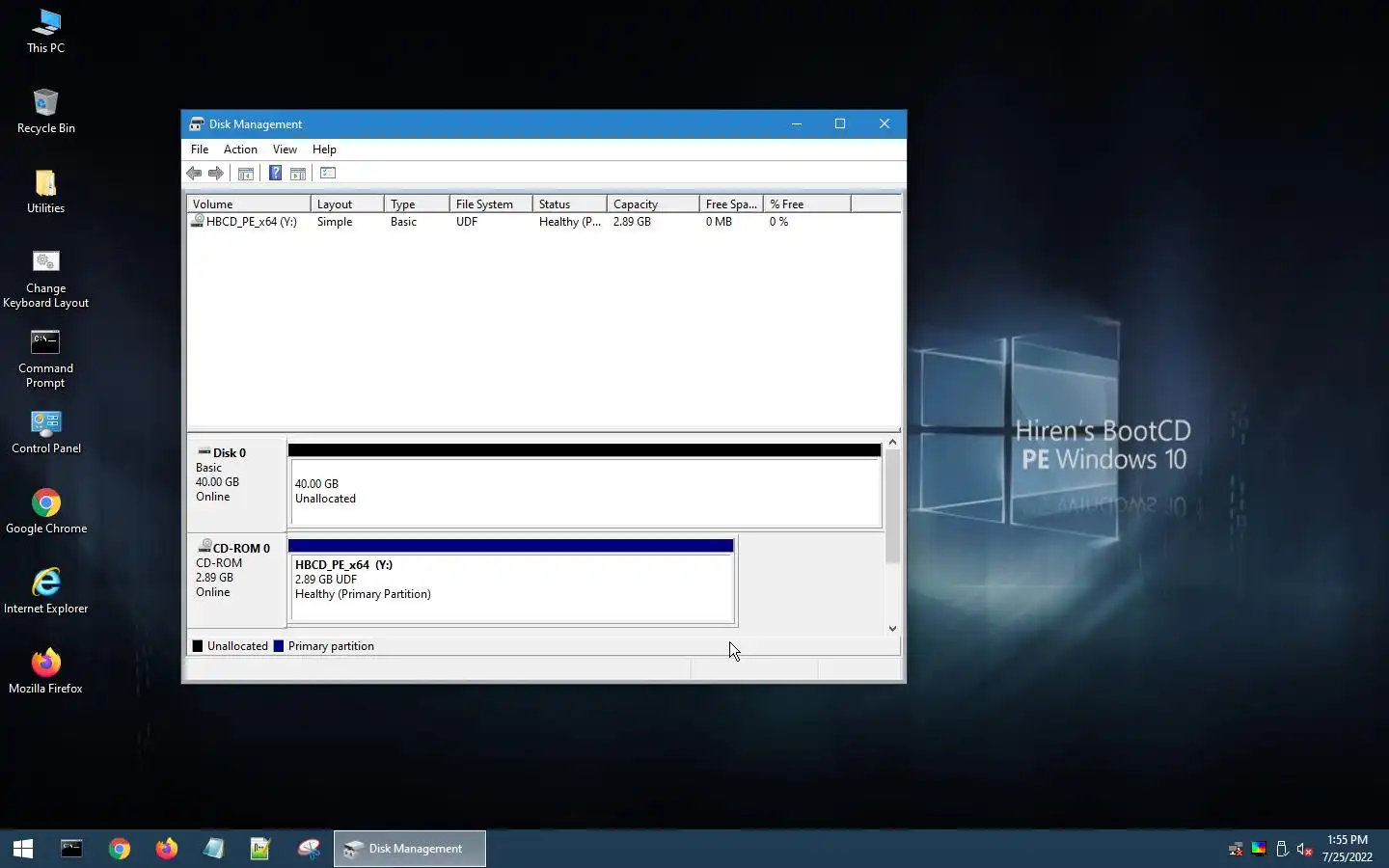Viewport: 1389px width, 868px height.
Task: Click the muted speaker tray icon
Action: pos(1305,849)
